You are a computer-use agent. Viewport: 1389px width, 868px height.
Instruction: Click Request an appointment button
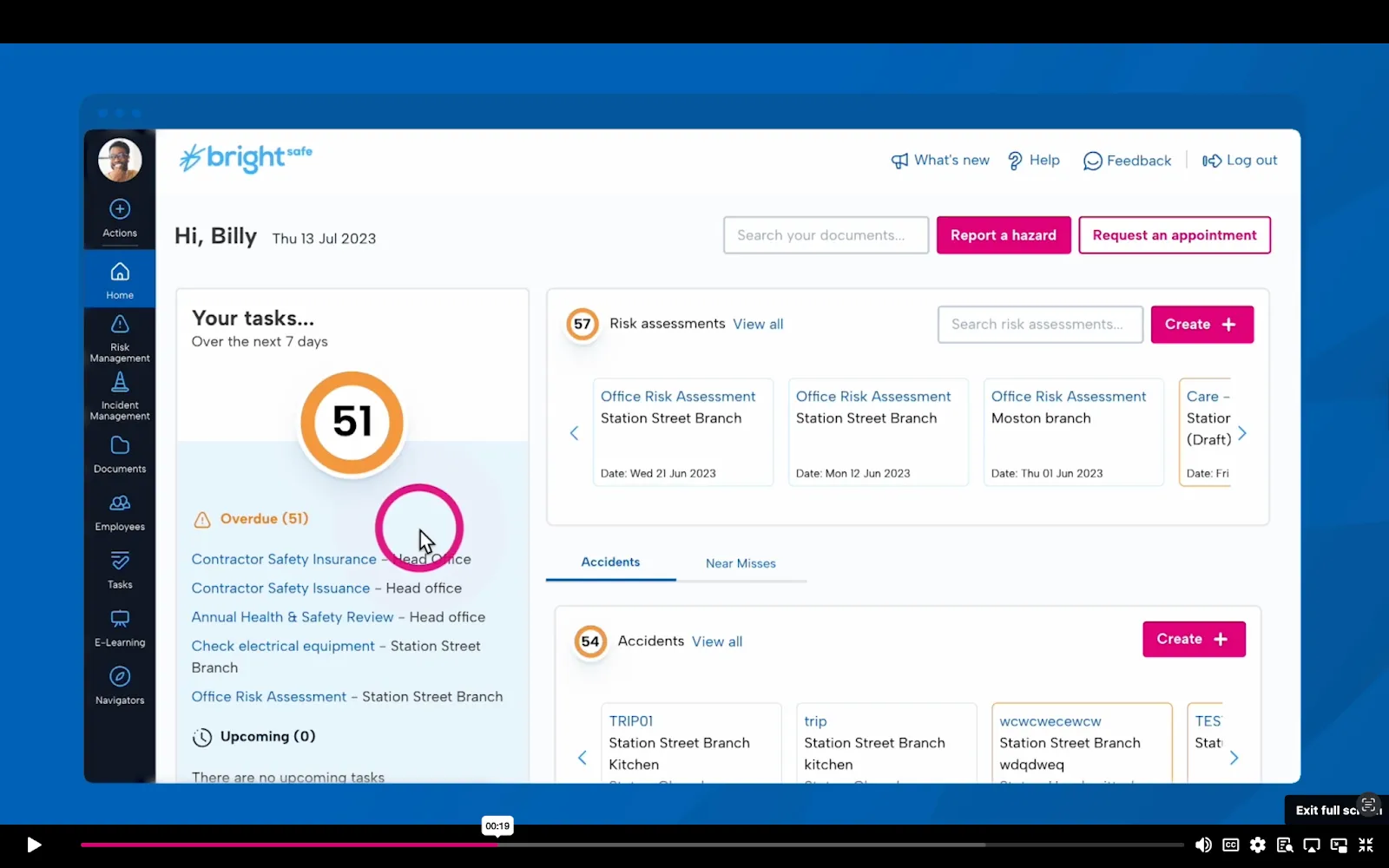[x=1175, y=235]
